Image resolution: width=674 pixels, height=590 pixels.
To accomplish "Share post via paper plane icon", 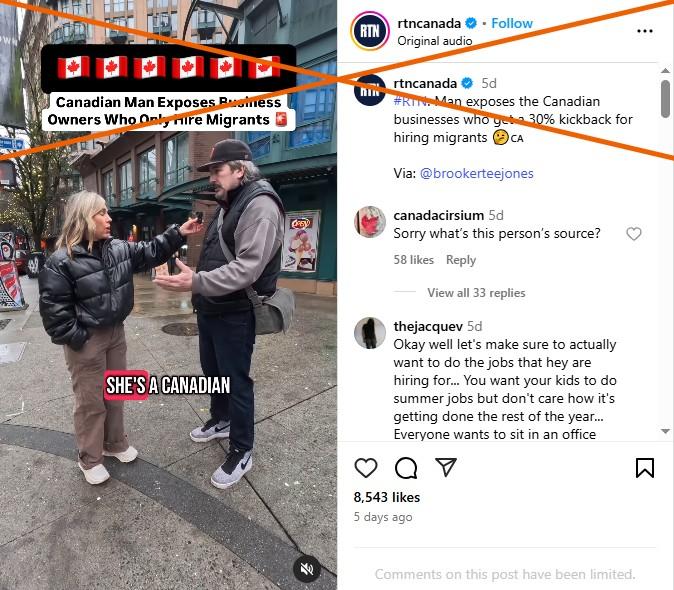I will pyautogui.click(x=446, y=467).
